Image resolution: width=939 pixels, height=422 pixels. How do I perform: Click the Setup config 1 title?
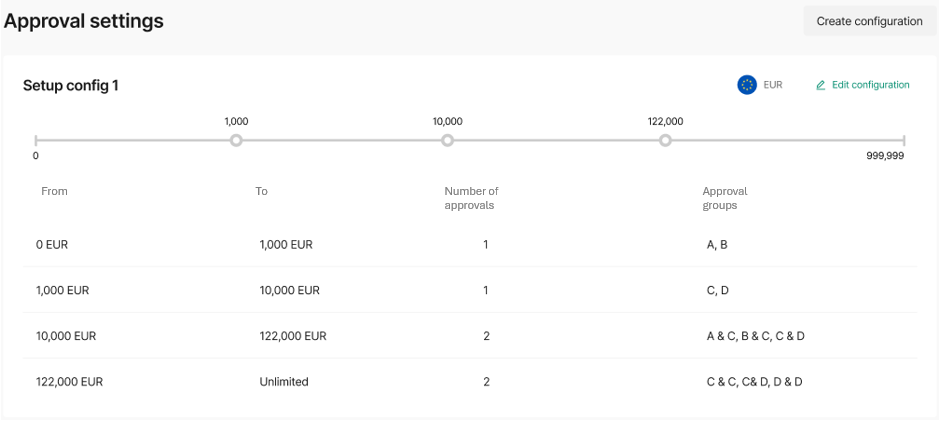[x=71, y=86]
